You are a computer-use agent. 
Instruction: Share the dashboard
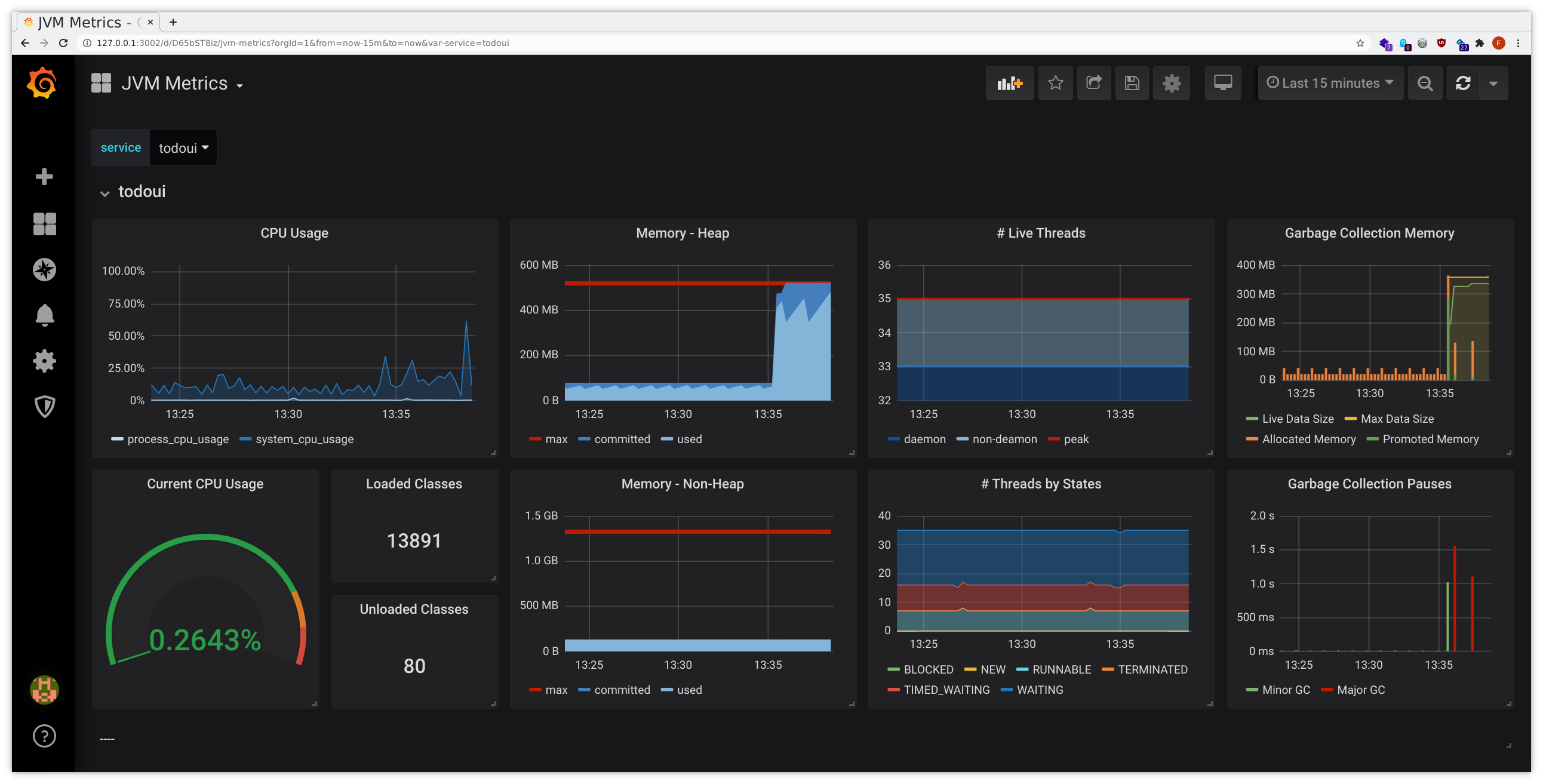coord(1094,83)
